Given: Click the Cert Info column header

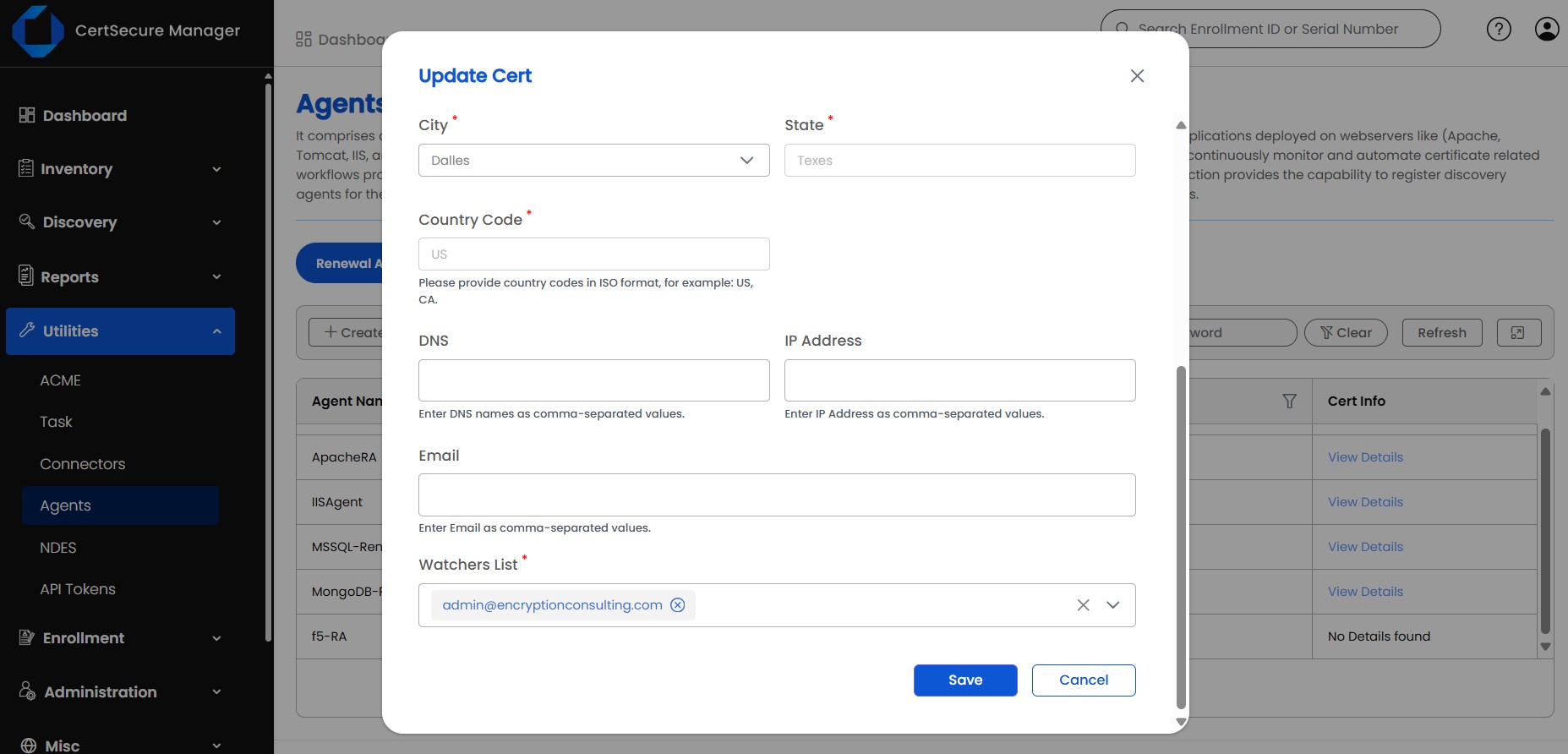Looking at the screenshot, I should pyautogui.click(x=1357, y=402).
